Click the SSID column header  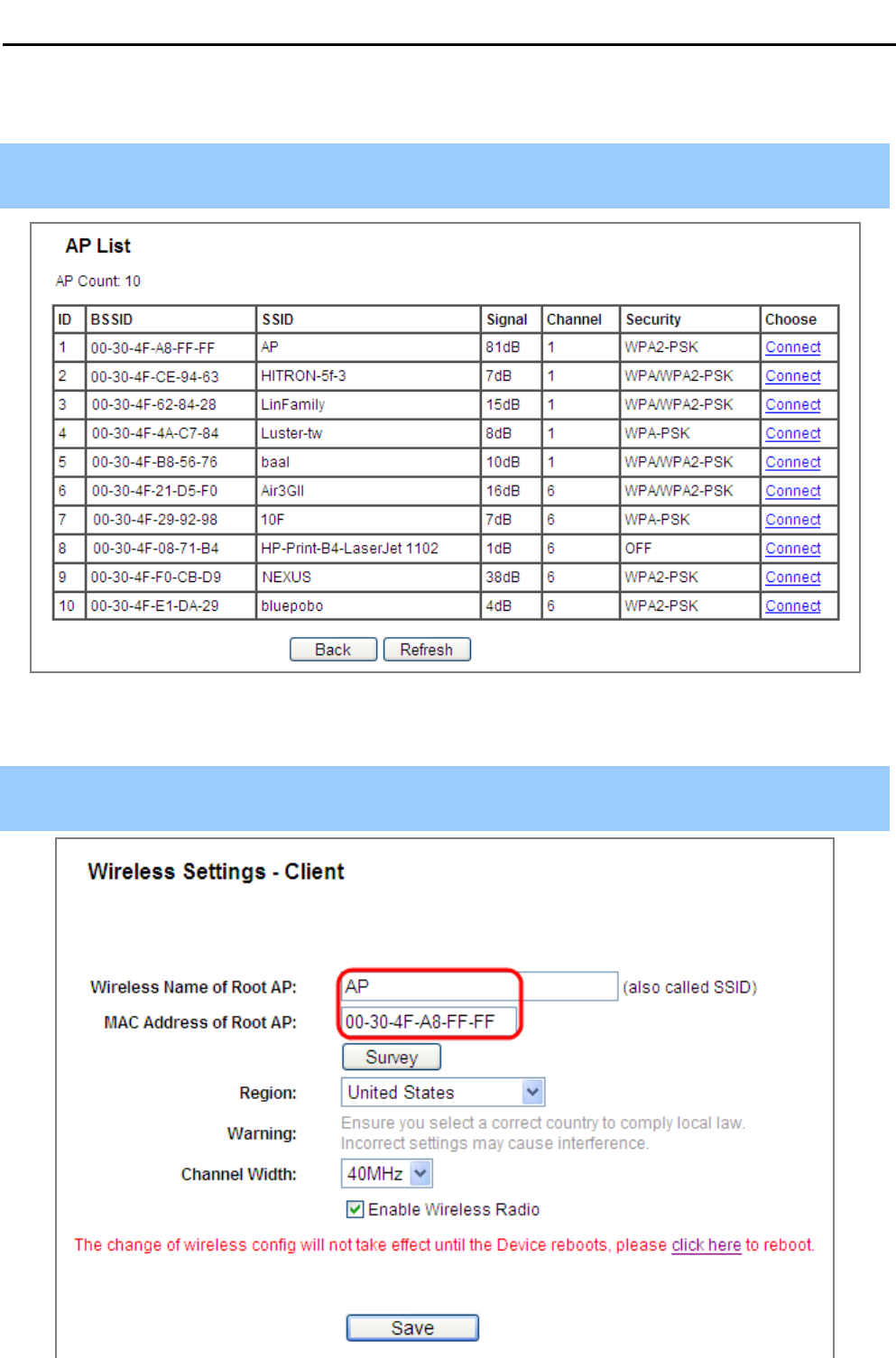click(368, 319)
